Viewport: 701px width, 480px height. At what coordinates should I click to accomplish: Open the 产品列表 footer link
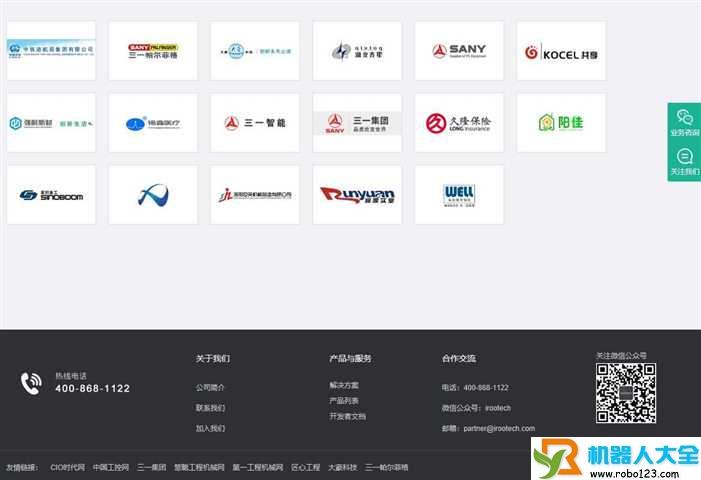(x=344, y=400)
